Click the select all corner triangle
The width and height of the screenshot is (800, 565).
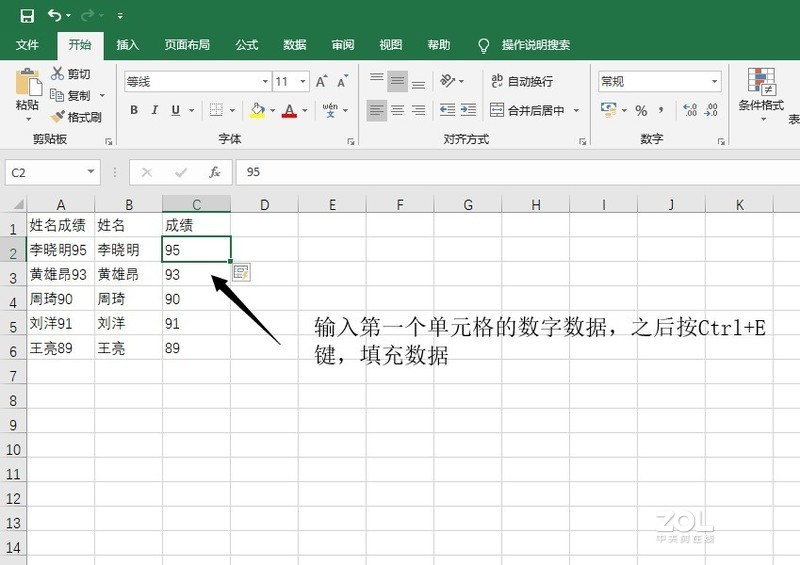click(x=18, y=205)
